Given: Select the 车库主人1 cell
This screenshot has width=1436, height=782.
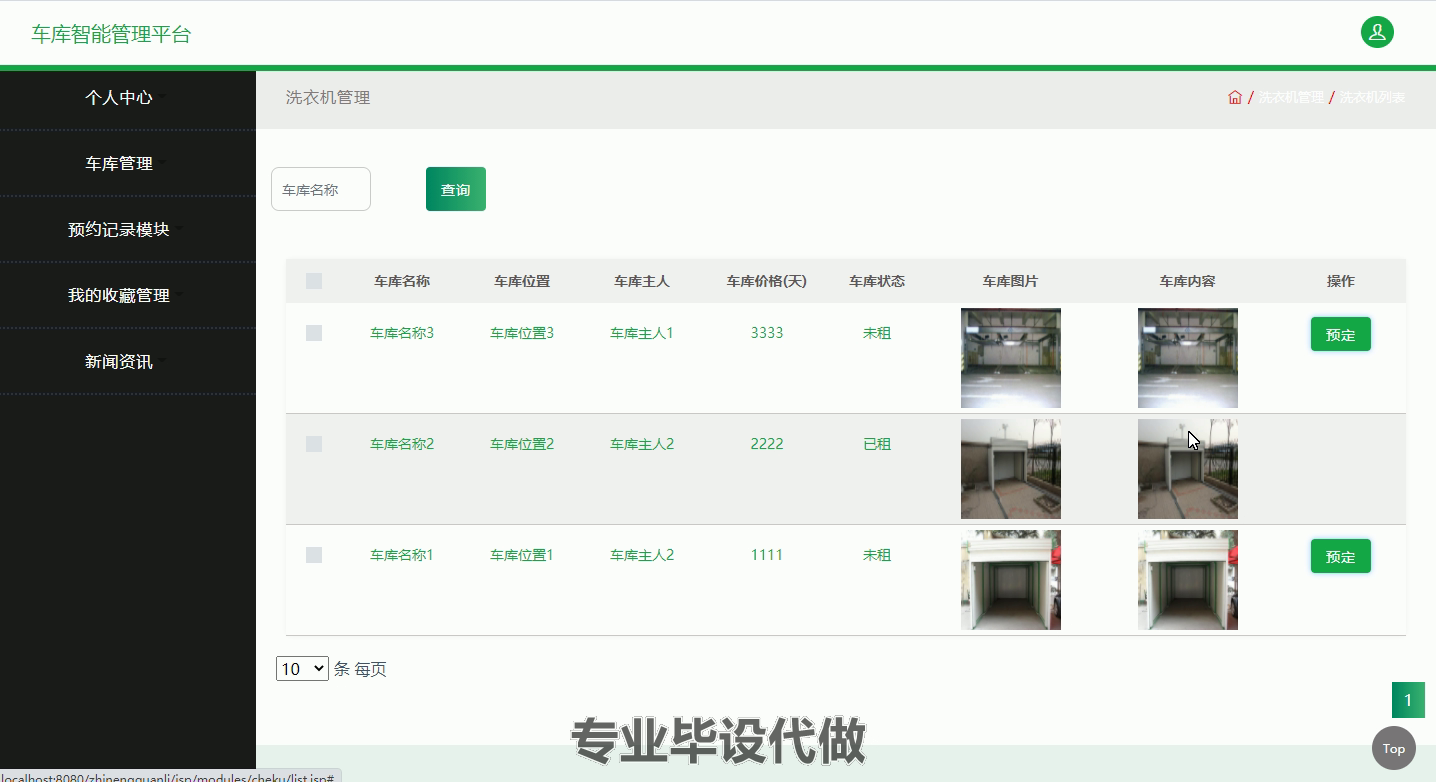Looking at the screenshot, I should pos(642,333).
